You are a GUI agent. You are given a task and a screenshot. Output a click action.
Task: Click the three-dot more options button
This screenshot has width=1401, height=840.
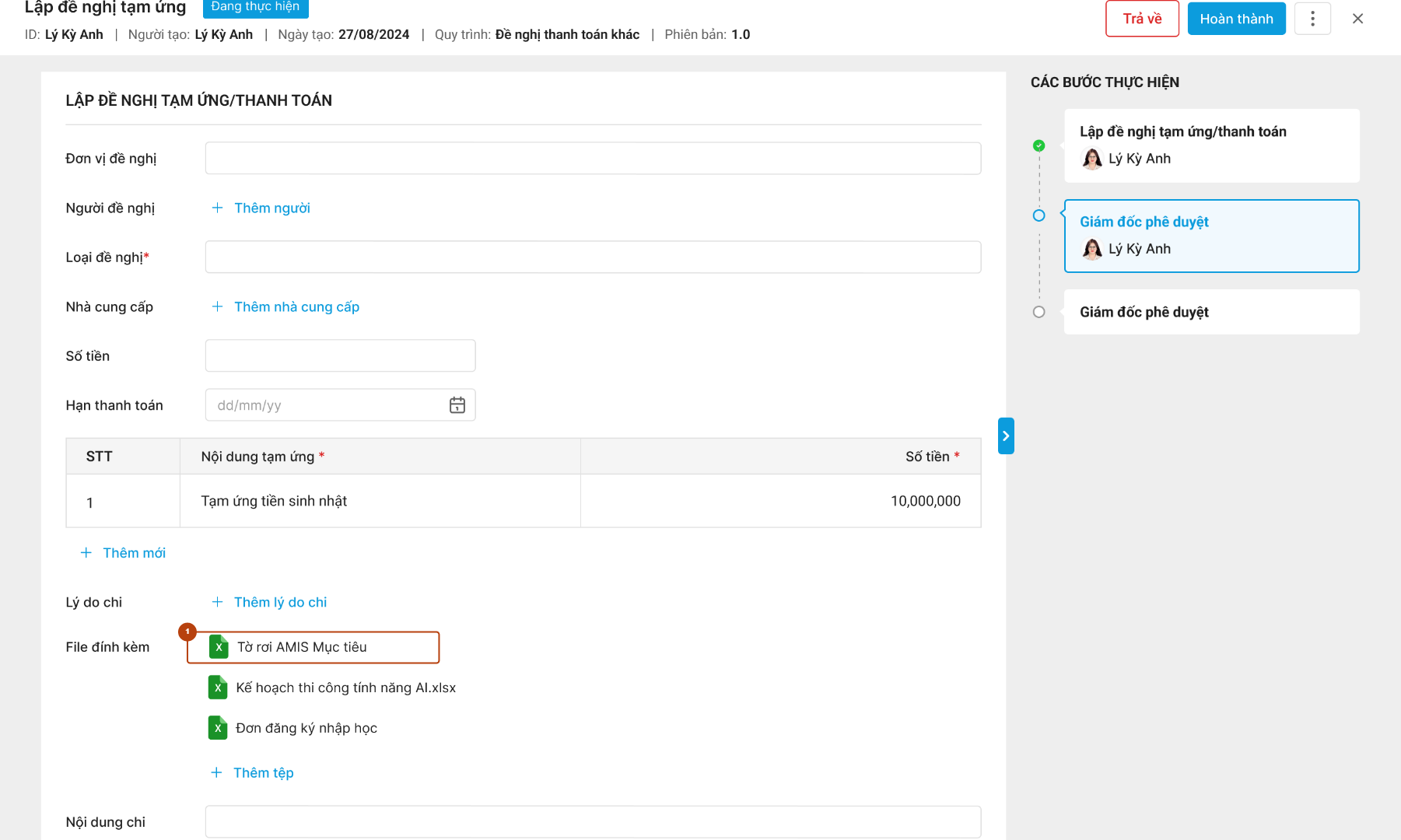(x=1312, y=19)
